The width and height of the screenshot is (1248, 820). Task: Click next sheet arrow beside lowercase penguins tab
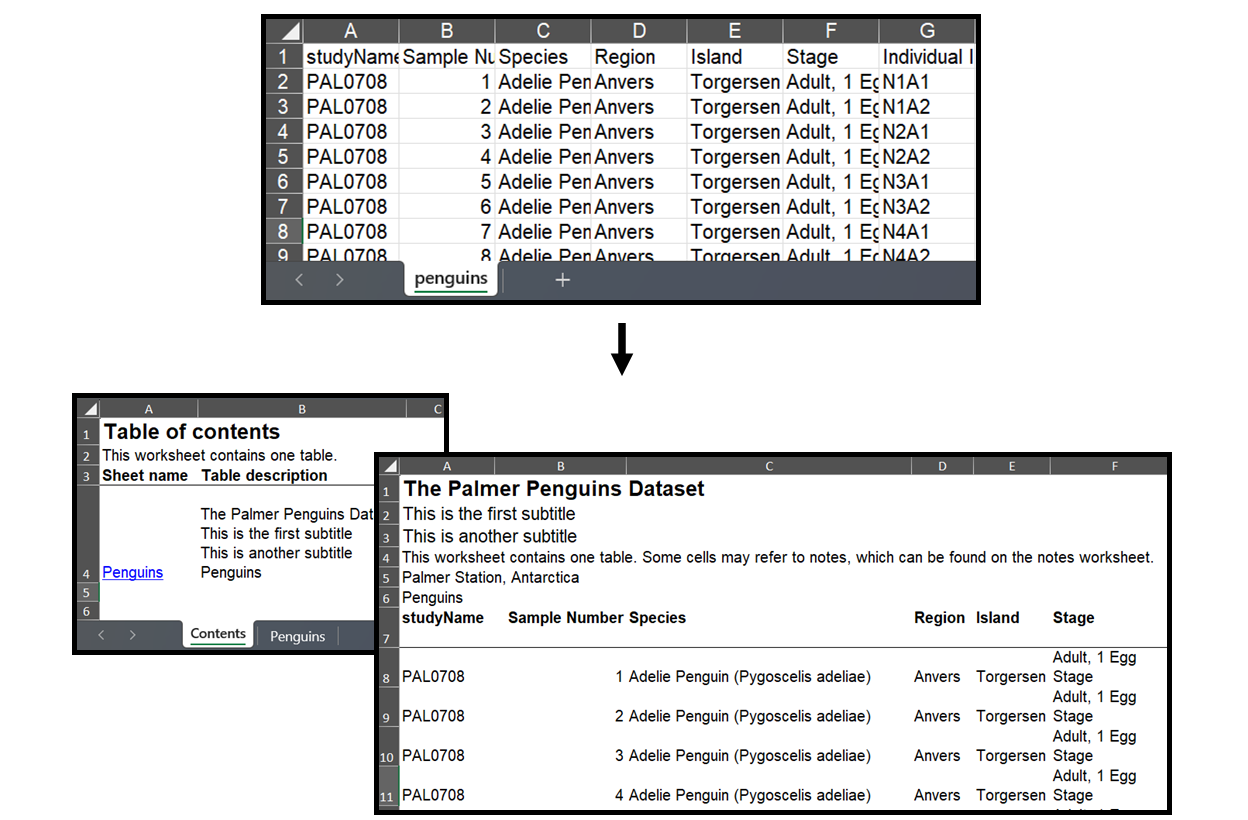click(339, 280)
